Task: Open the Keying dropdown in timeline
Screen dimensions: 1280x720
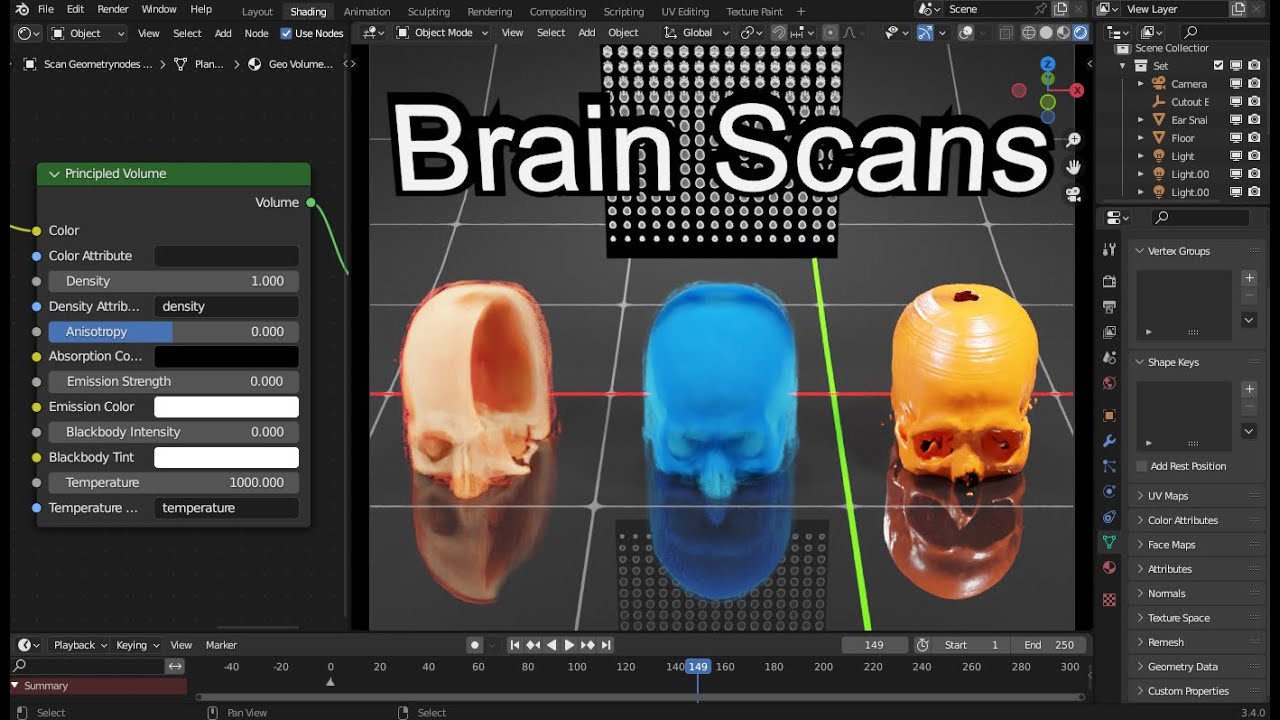Action: coord(137,645)
